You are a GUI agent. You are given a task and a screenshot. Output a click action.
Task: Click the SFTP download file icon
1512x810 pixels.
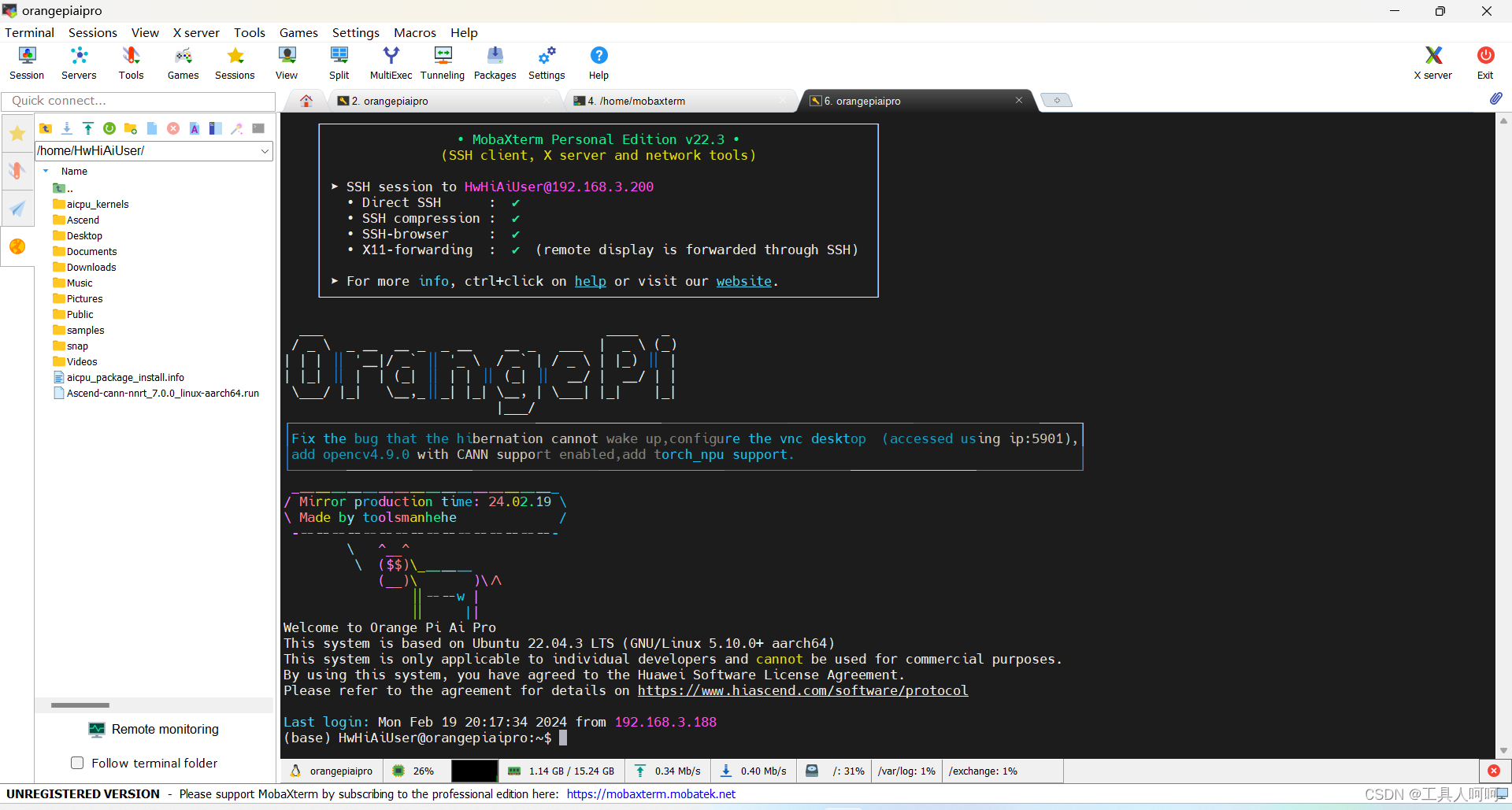[x=67, y=128]
